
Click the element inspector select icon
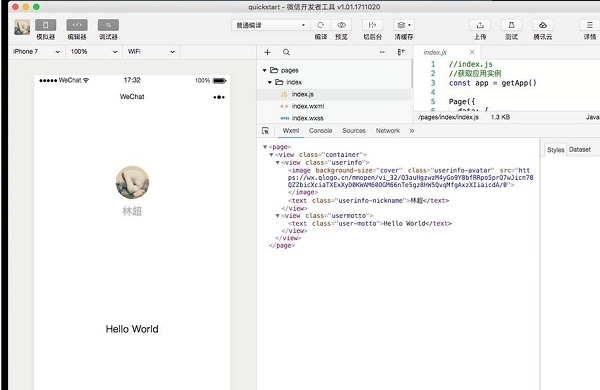(265, 131)
